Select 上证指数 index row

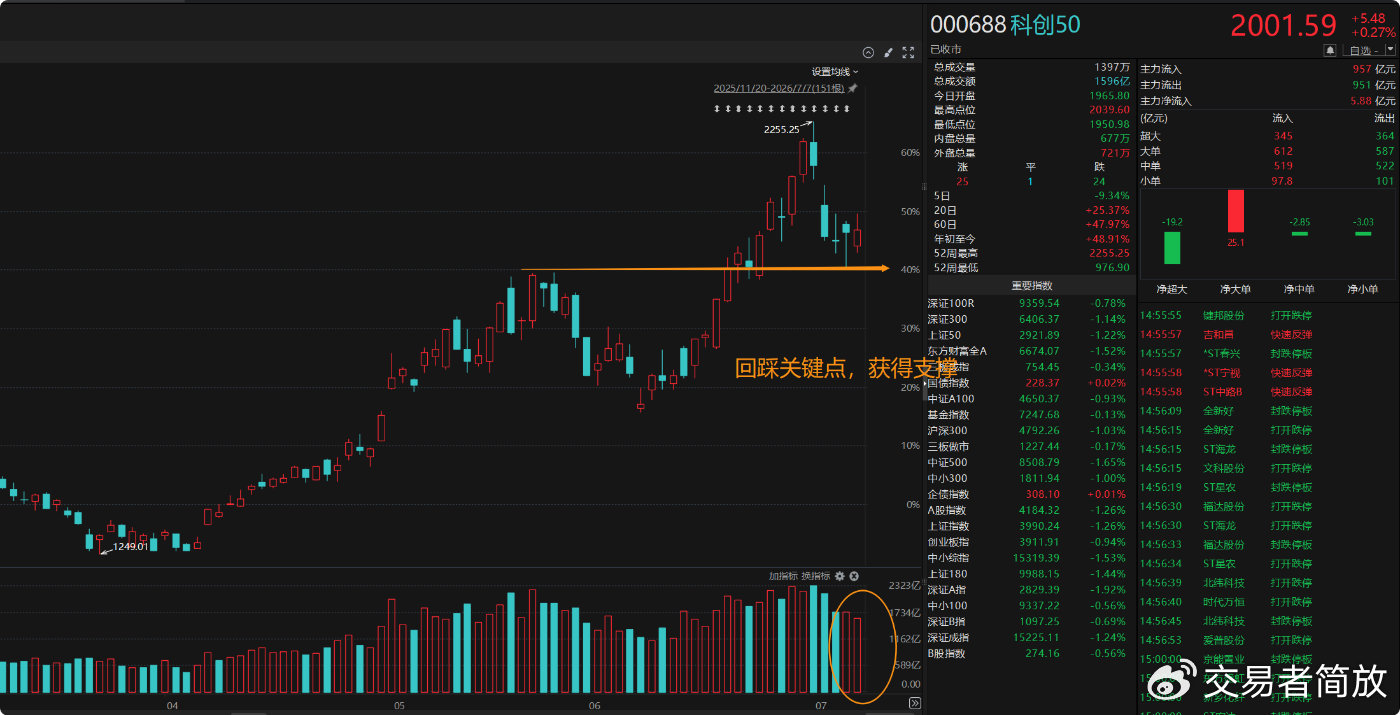[x=1030, y=526]
